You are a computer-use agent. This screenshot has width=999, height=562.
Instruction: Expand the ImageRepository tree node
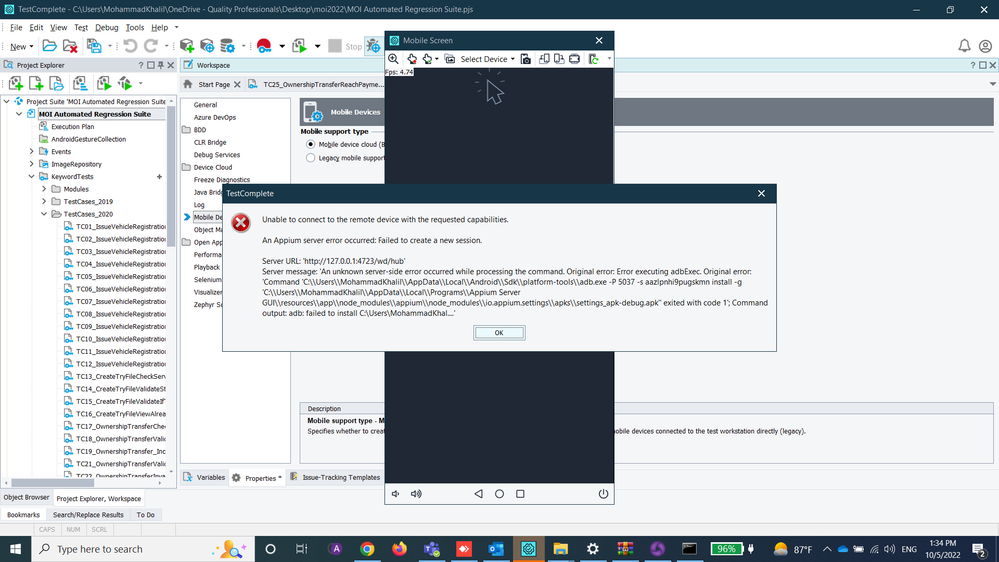coord(32,164)
